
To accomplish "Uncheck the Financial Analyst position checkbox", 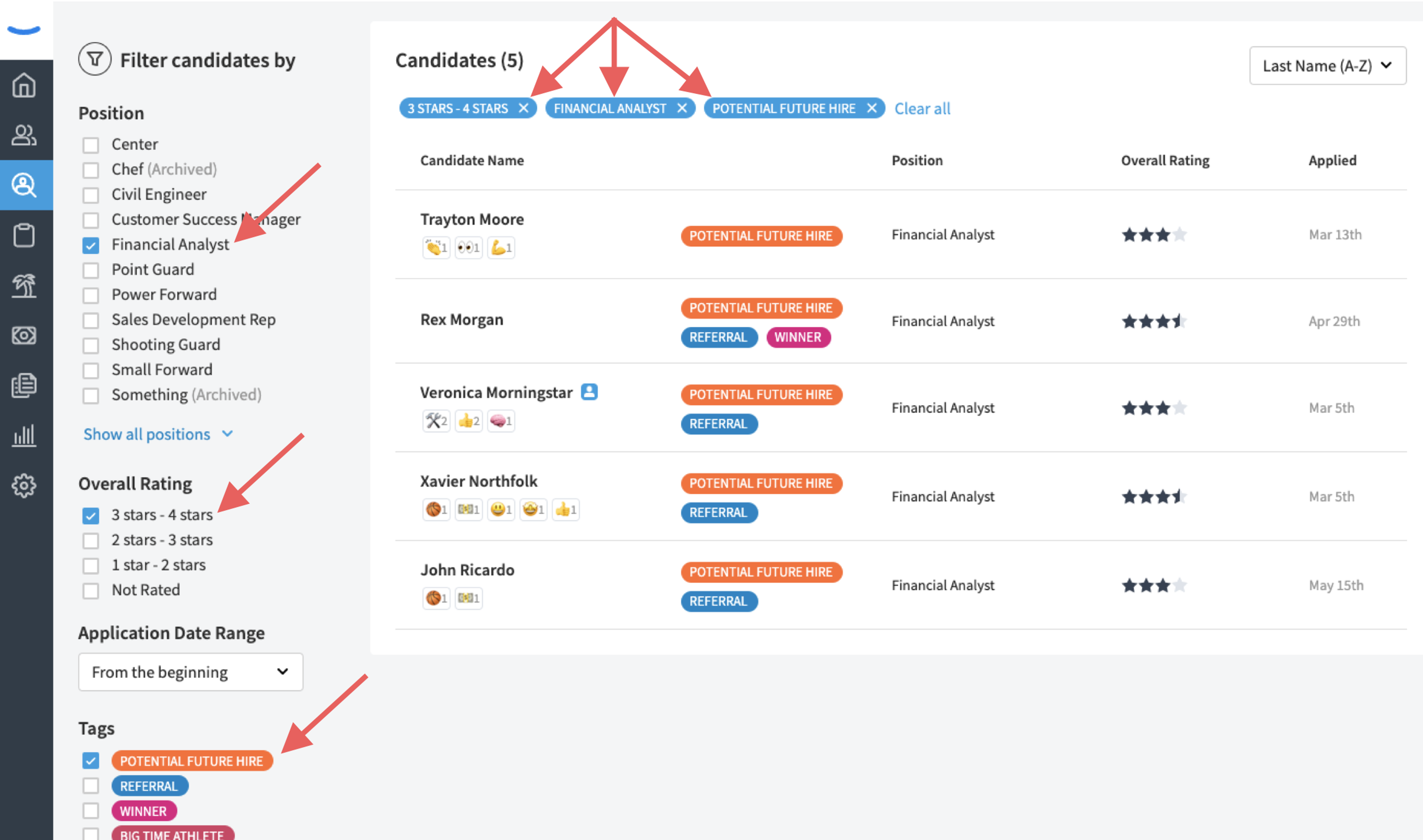I will click(x=90, y=245).
